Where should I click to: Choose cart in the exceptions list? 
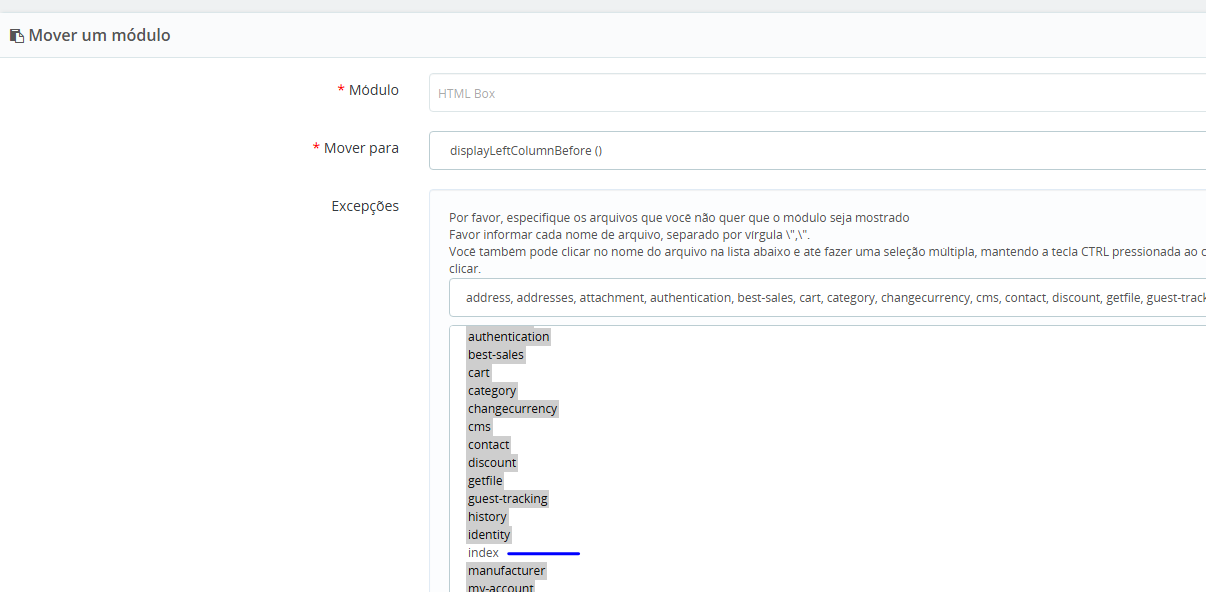479,373
